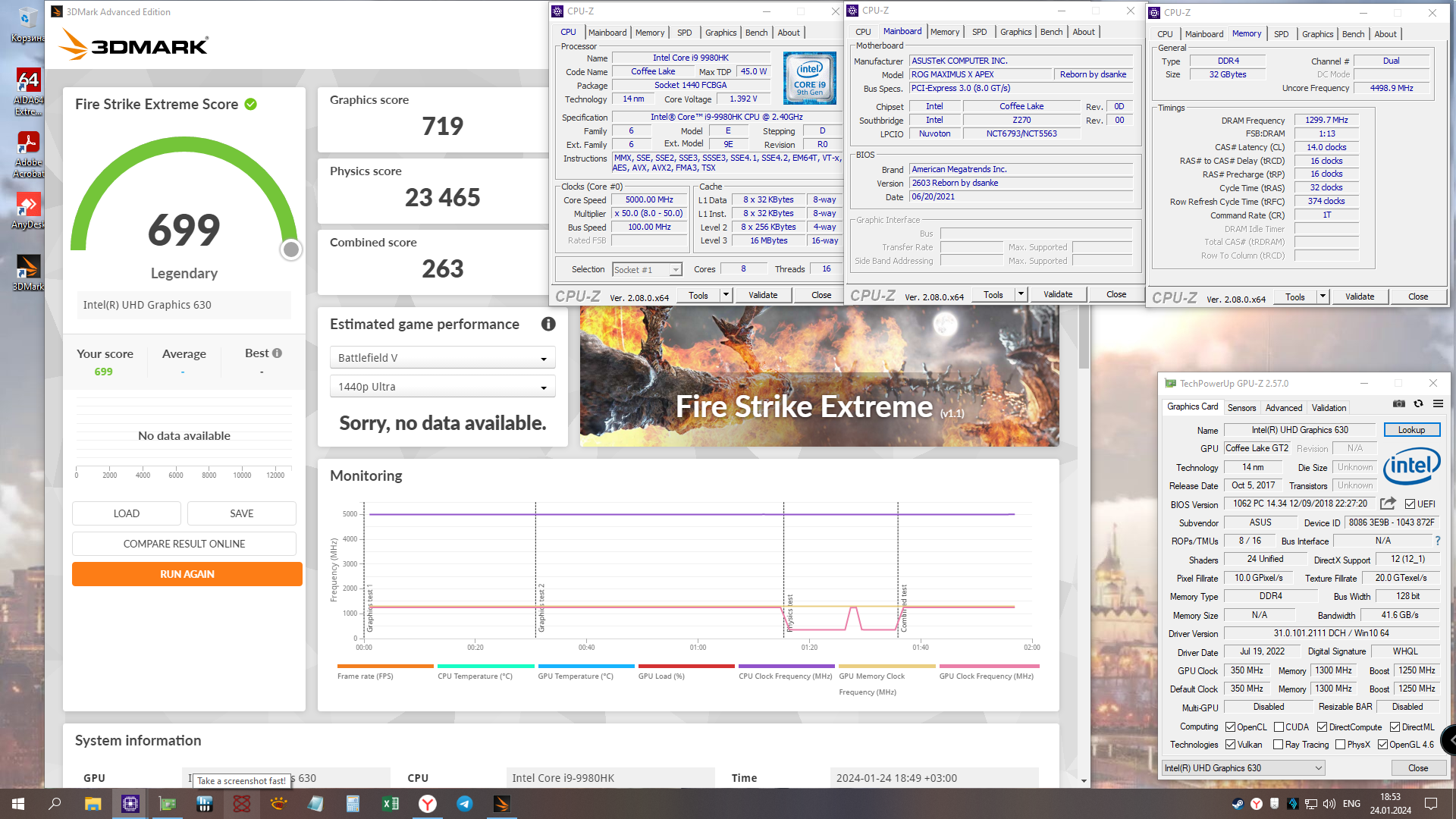Open Bench tab in CPU-Z Mainboard window

click(1051, 32)
